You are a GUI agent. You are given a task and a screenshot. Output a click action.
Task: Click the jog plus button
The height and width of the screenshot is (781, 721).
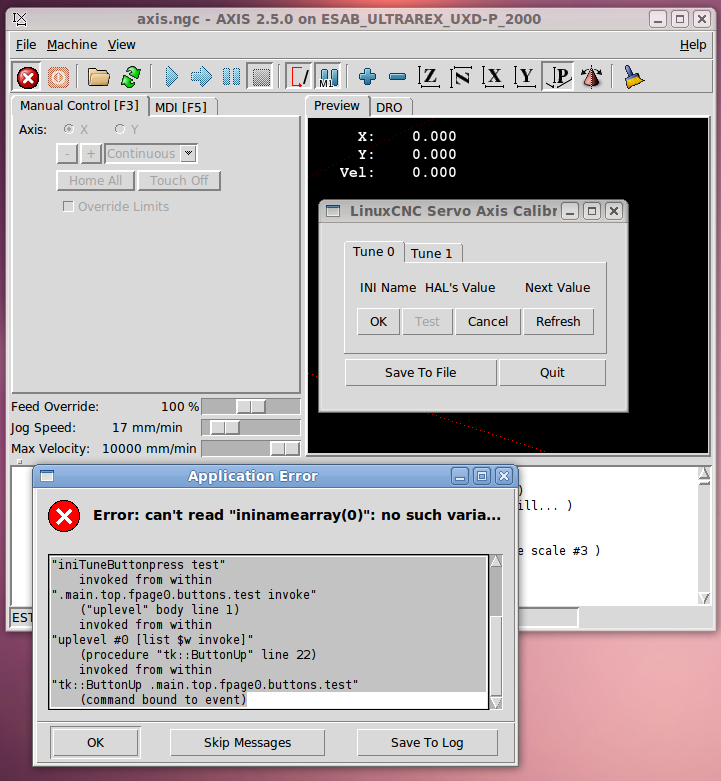(91, 153)
